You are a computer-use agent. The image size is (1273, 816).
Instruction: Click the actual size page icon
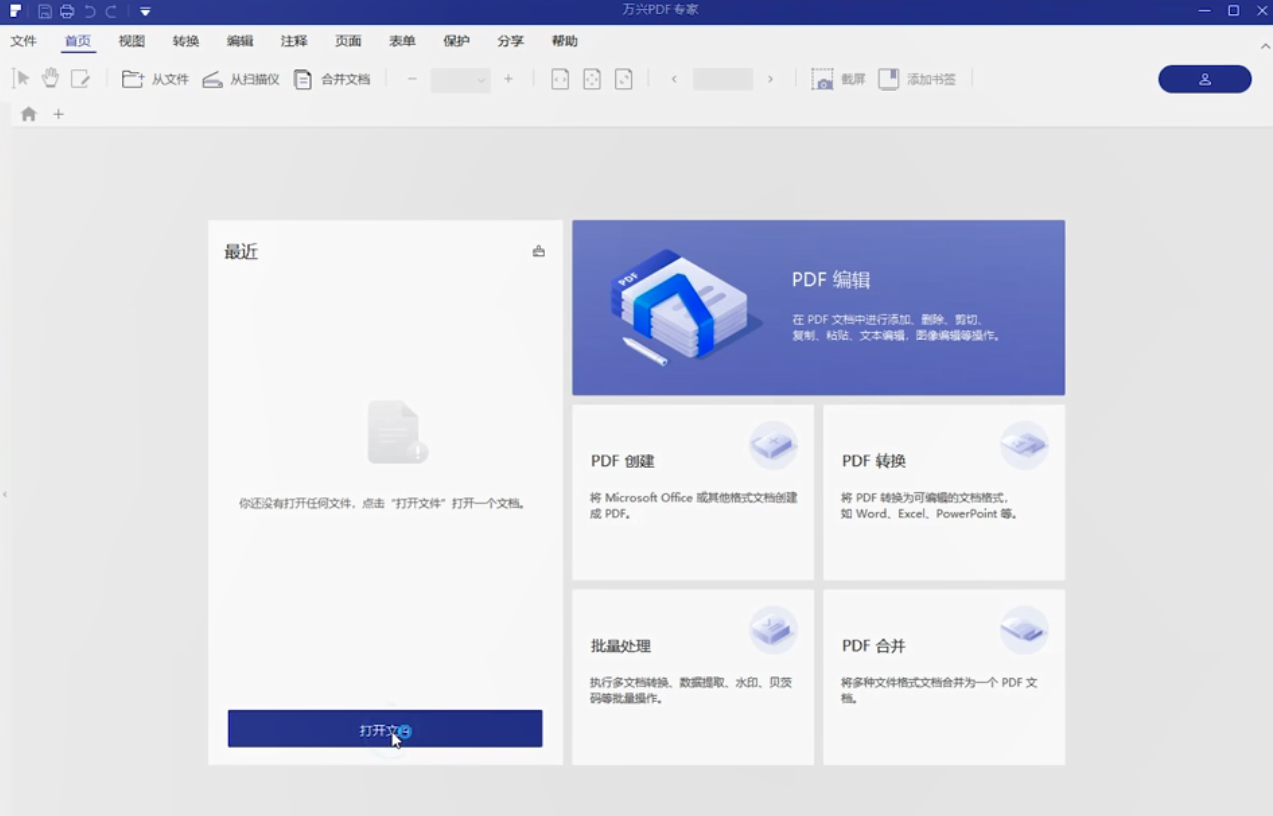coord(624,79)
